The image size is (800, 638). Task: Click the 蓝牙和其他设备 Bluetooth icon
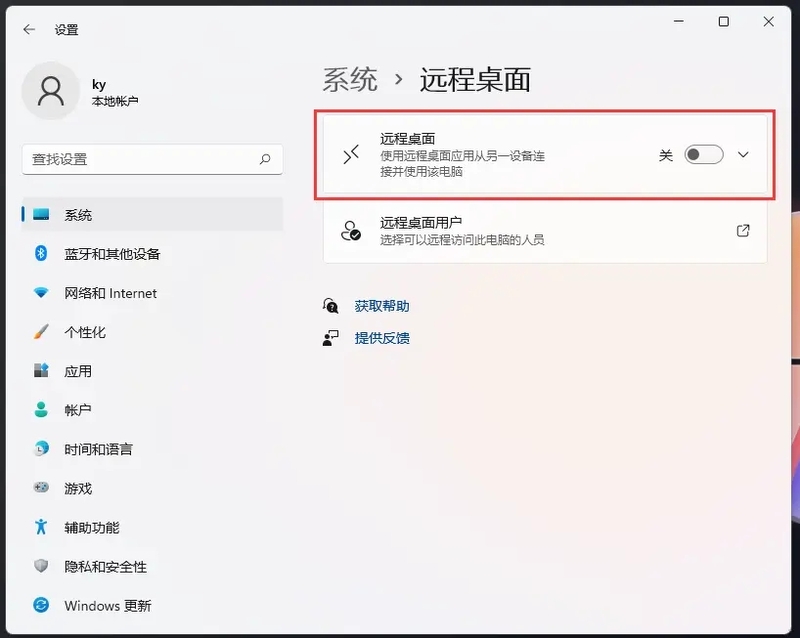coord(42,253)
